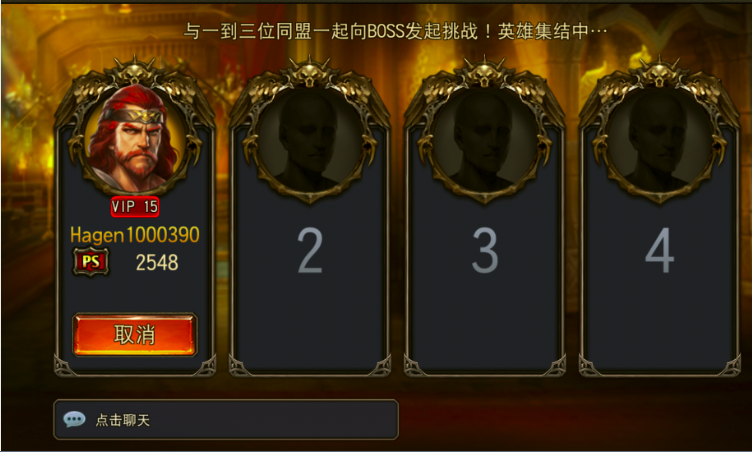Click the large number 2 slot panel
The height and width of the screenshot is (452, 752).
(x=310, y=250)
